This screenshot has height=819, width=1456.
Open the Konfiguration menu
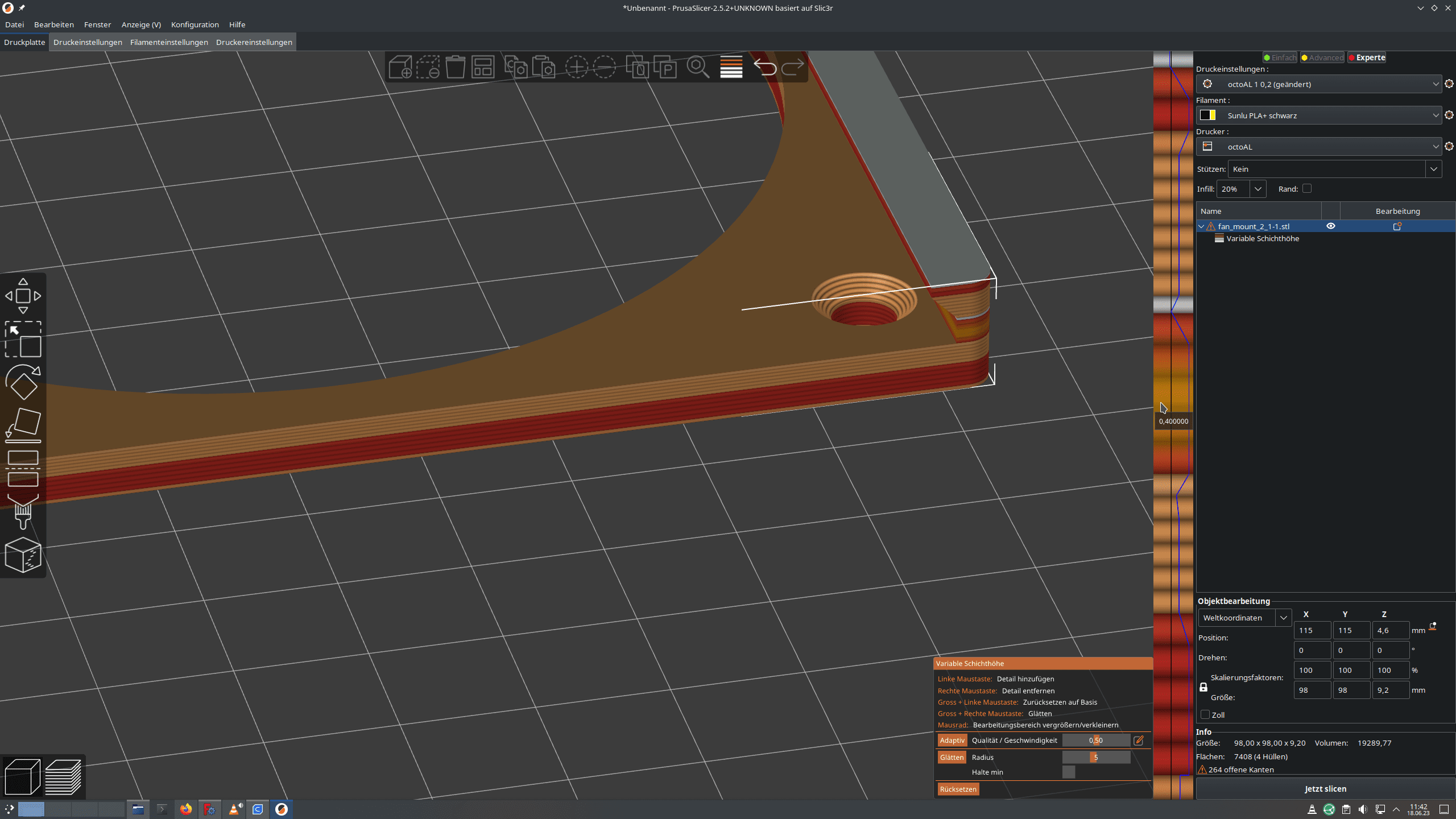pyautogui.click(x=195, y=24)
